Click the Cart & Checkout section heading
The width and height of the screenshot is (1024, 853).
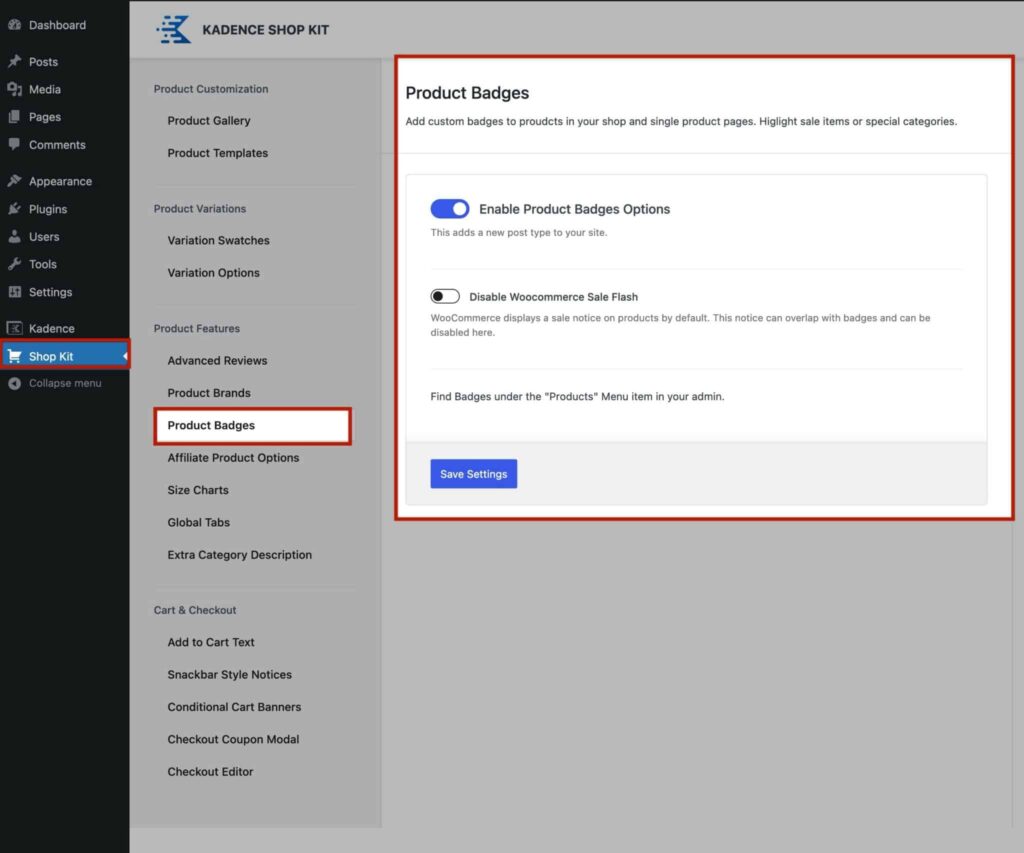pos(195,610)
